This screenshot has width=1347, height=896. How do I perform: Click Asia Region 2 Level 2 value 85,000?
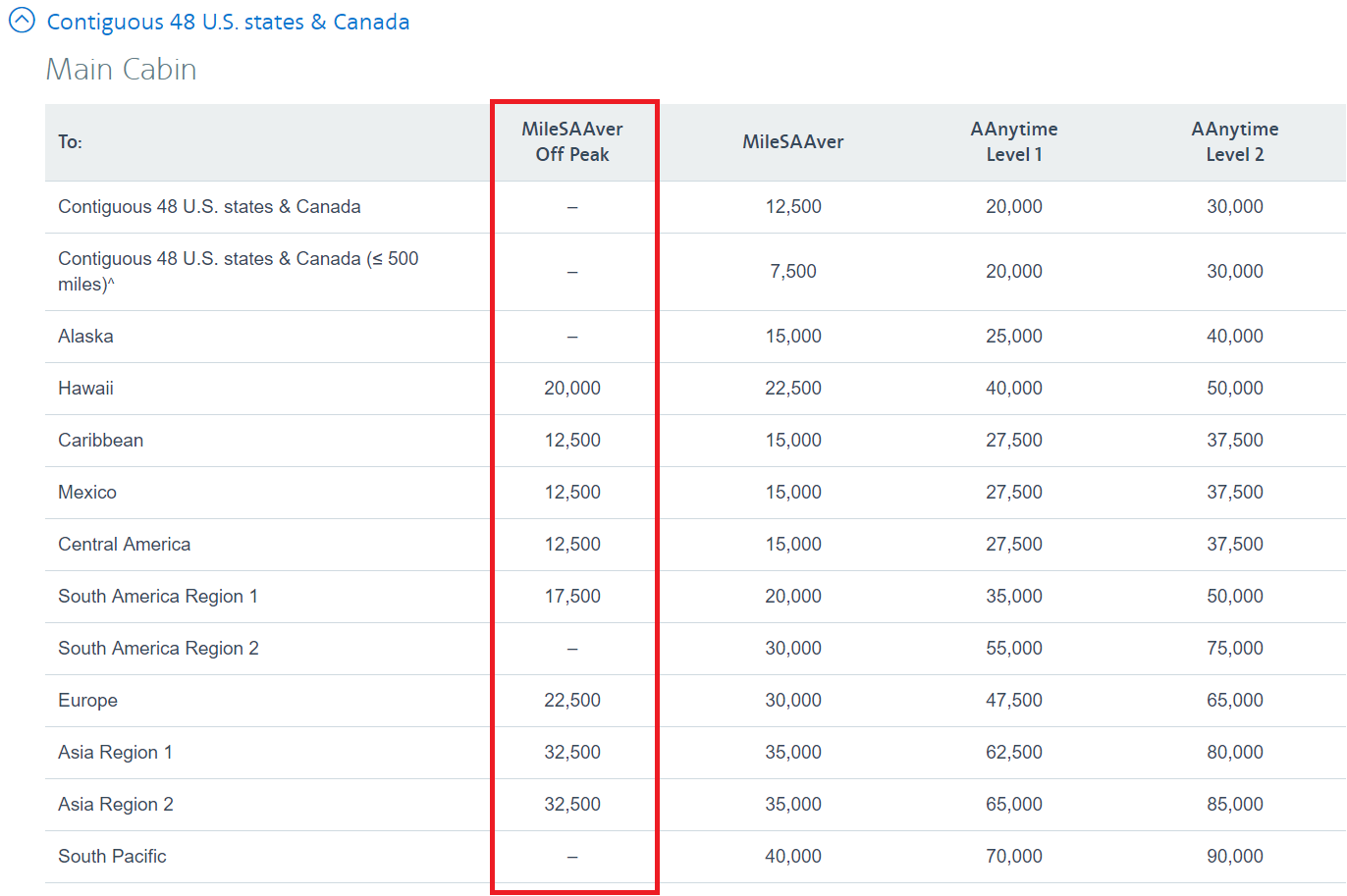point(1235,805)
